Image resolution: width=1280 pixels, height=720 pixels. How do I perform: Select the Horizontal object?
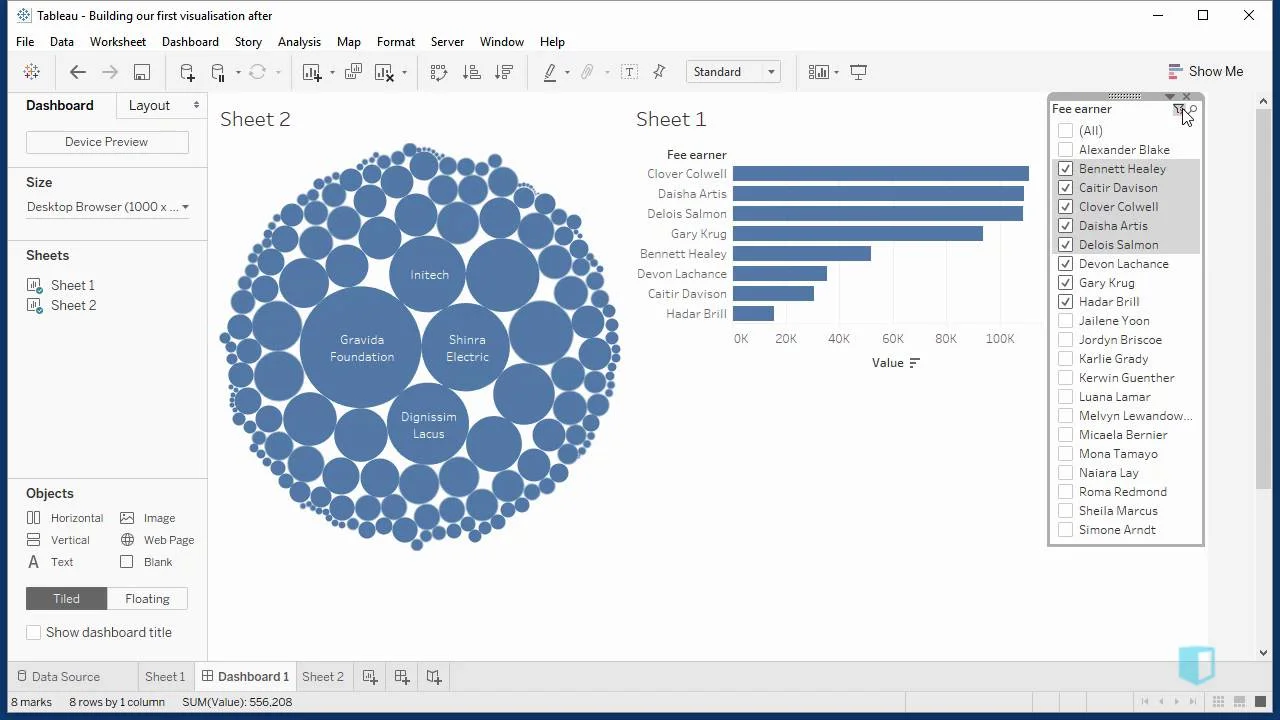click(x=65, y=518)
